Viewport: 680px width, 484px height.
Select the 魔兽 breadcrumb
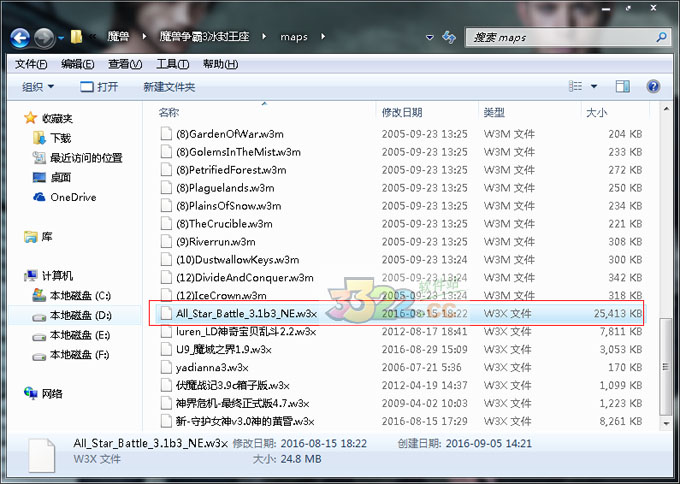tap(118, 37)
